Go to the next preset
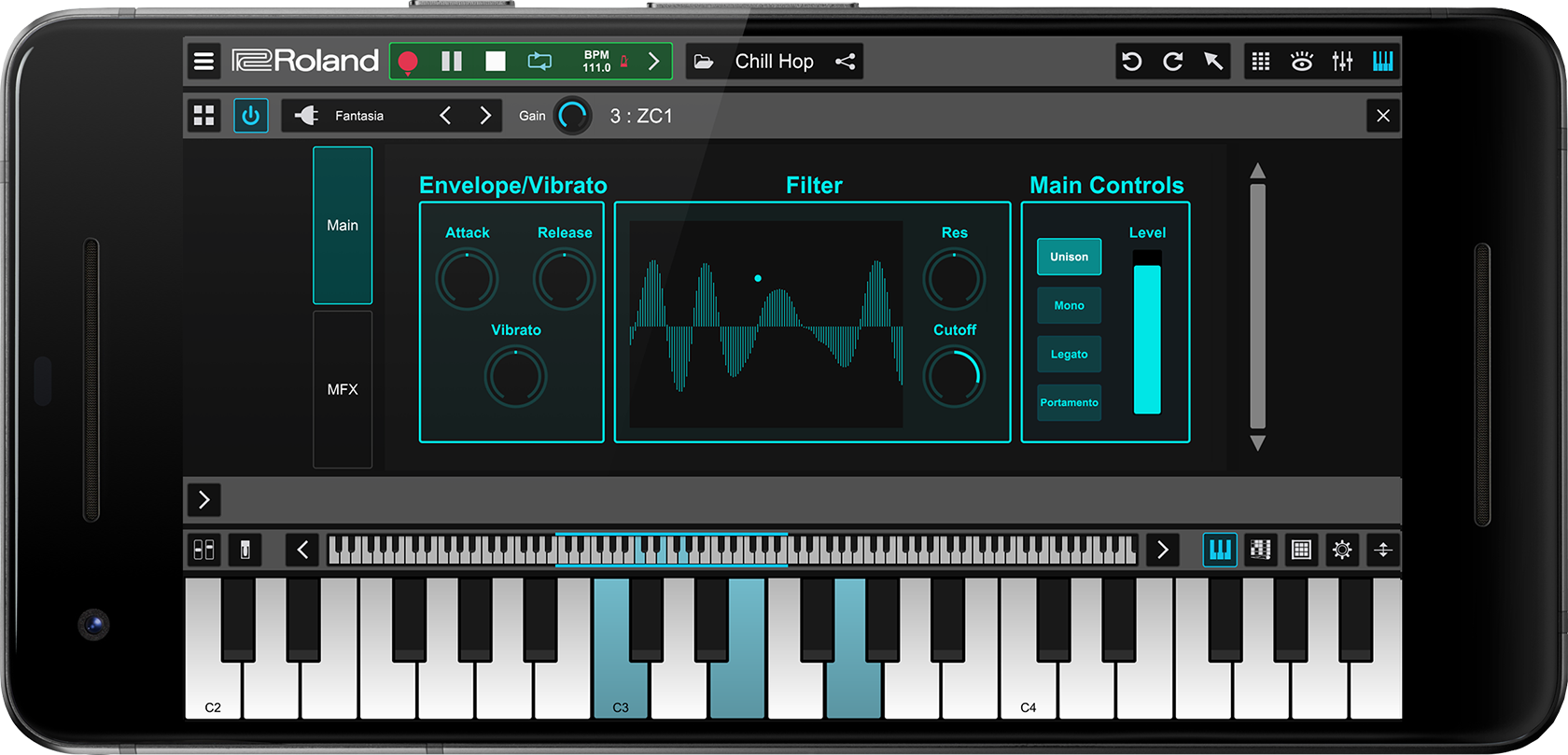The width and height of the screenshot is (1568, 755). point(485,116)
